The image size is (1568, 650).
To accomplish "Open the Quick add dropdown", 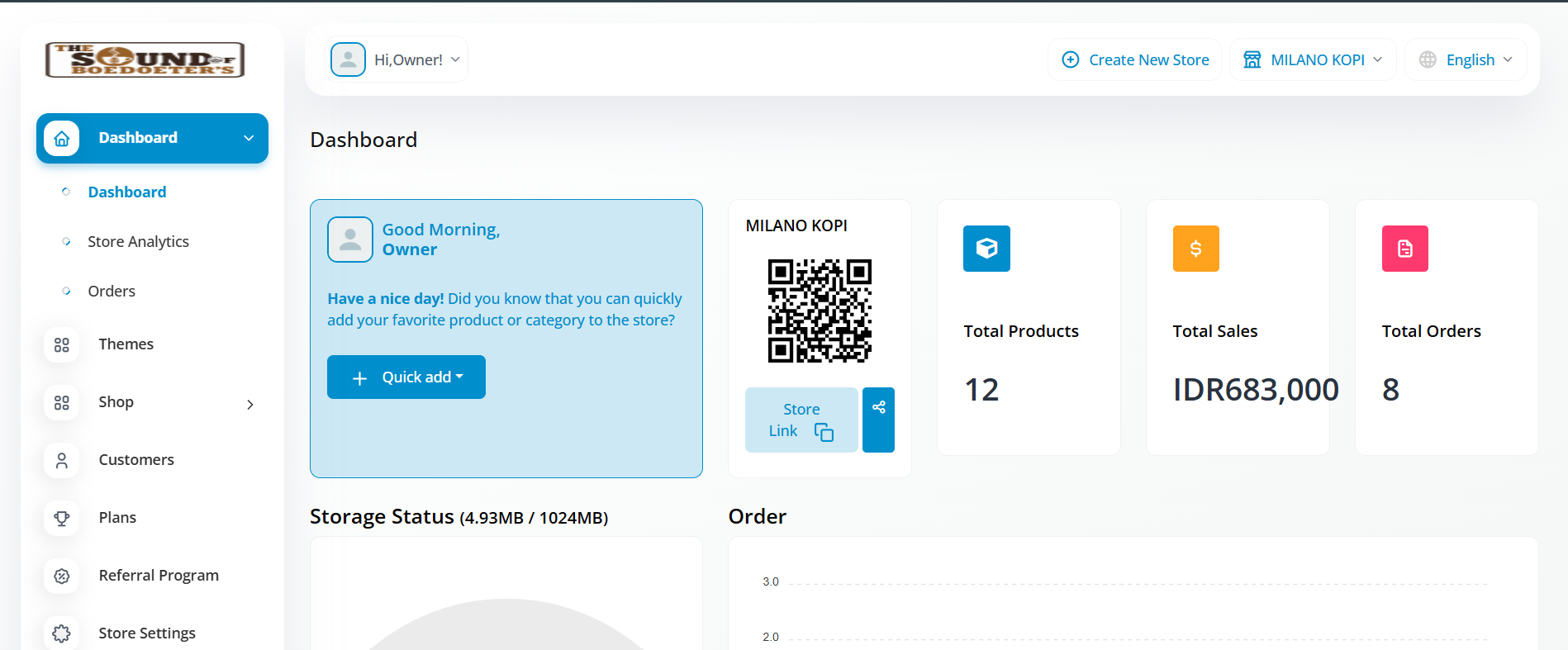I will click(406, 377).
